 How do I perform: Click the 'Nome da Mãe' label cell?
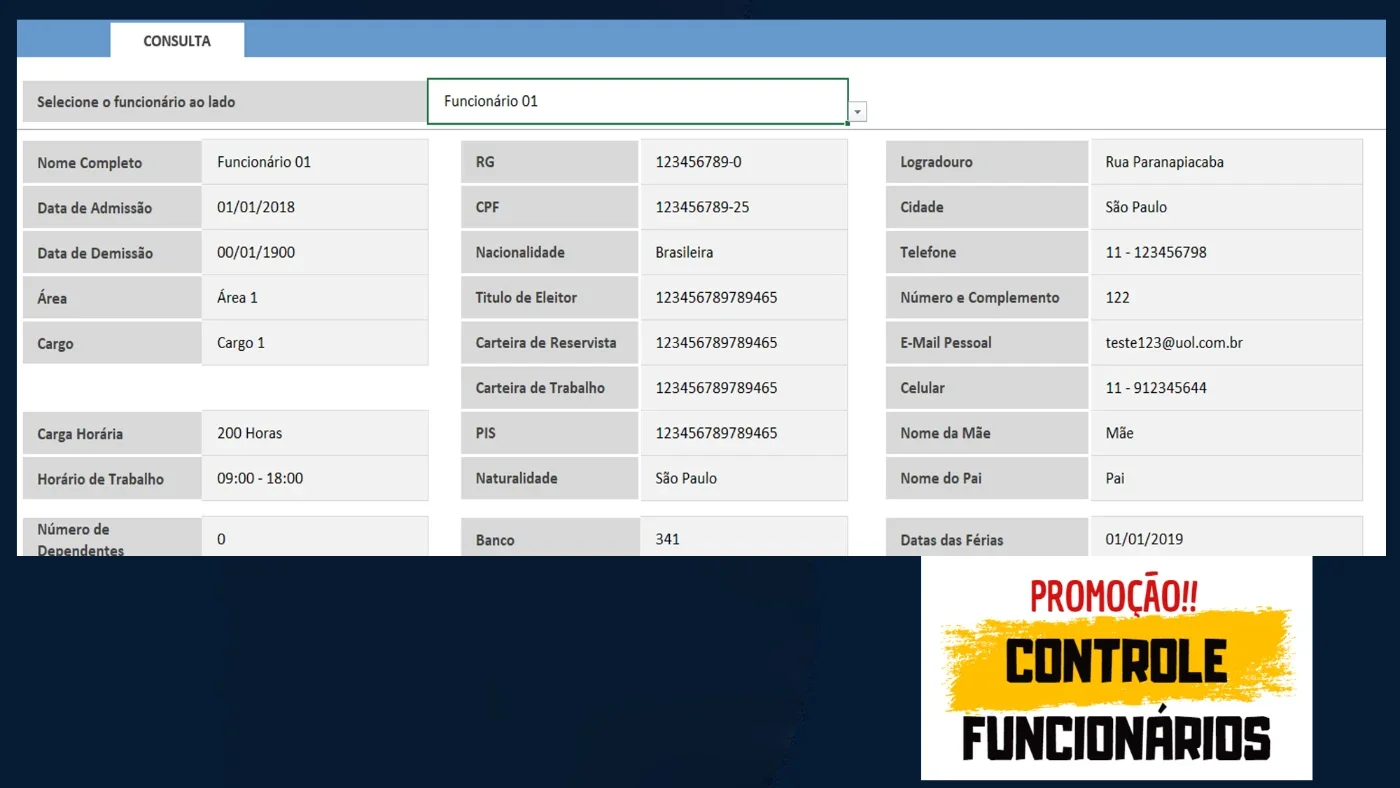(x=987, y=433)
